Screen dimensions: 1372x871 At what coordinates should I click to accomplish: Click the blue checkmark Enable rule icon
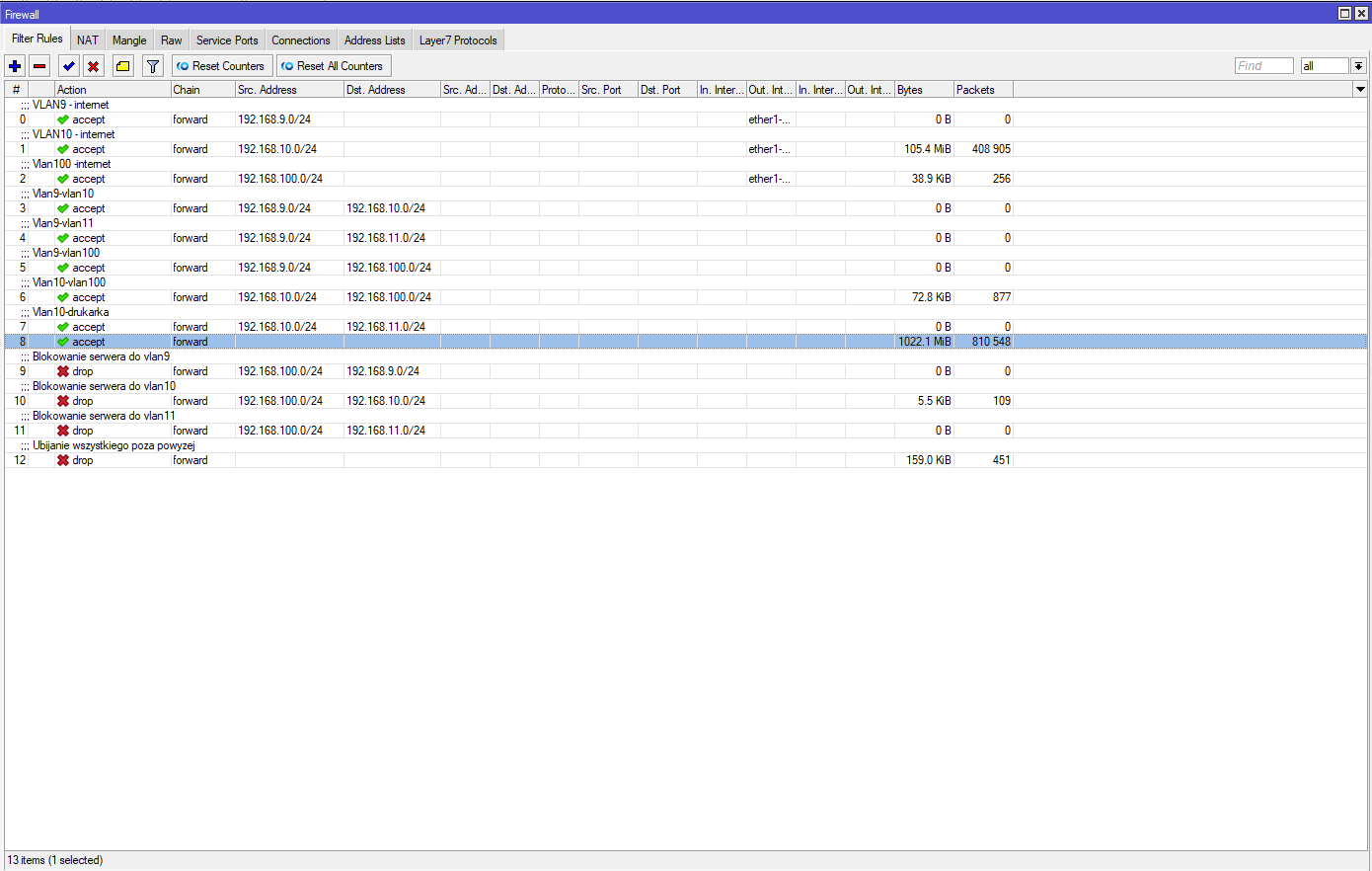pos(68,66)
